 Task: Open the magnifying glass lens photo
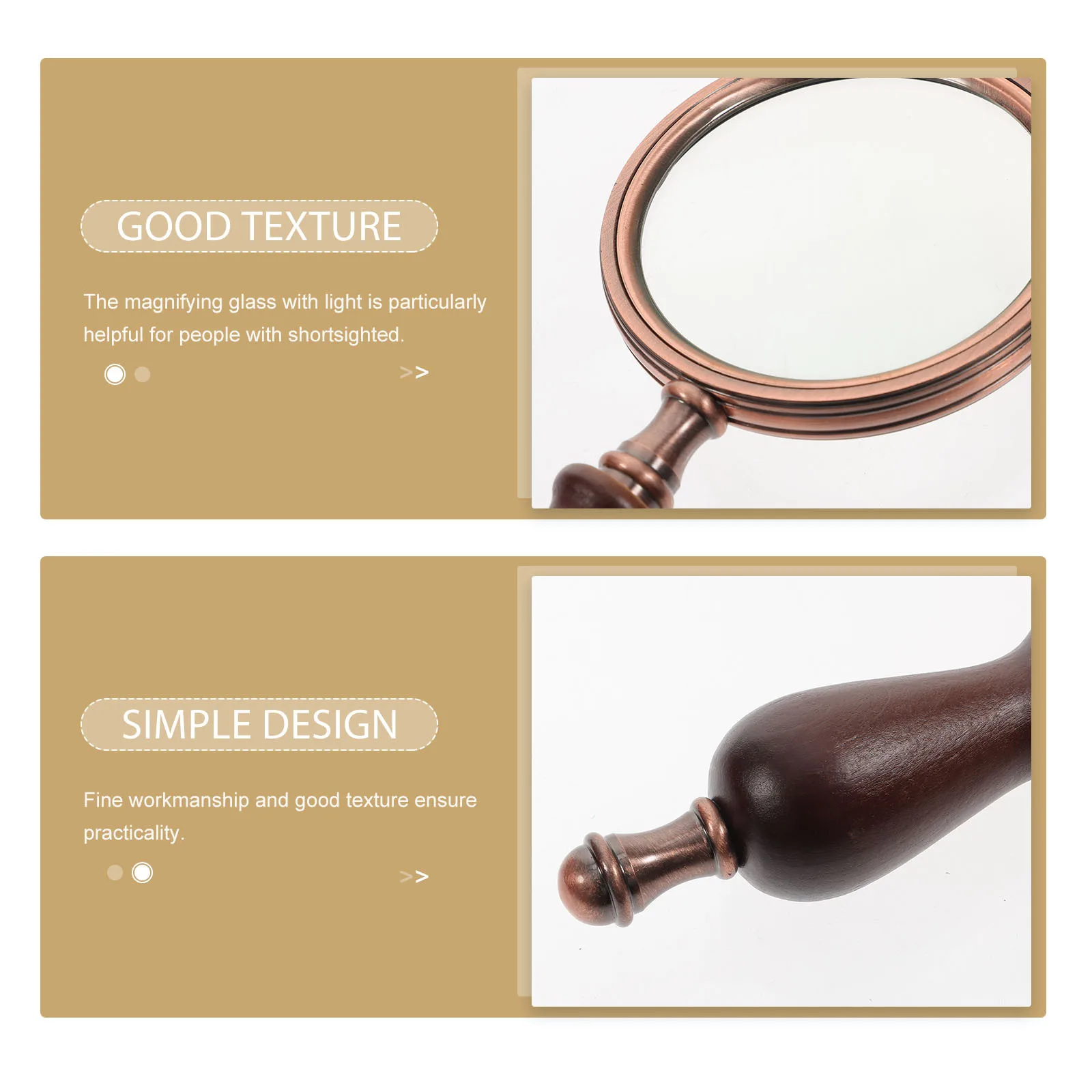point(781,293)
